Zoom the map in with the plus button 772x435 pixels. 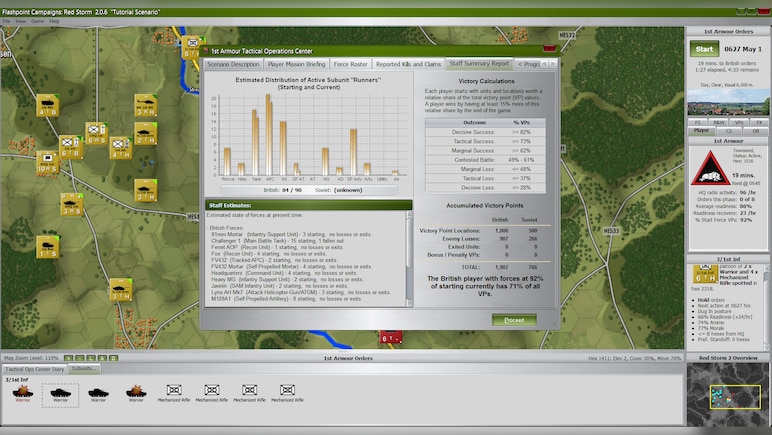(x=68, y=358)
